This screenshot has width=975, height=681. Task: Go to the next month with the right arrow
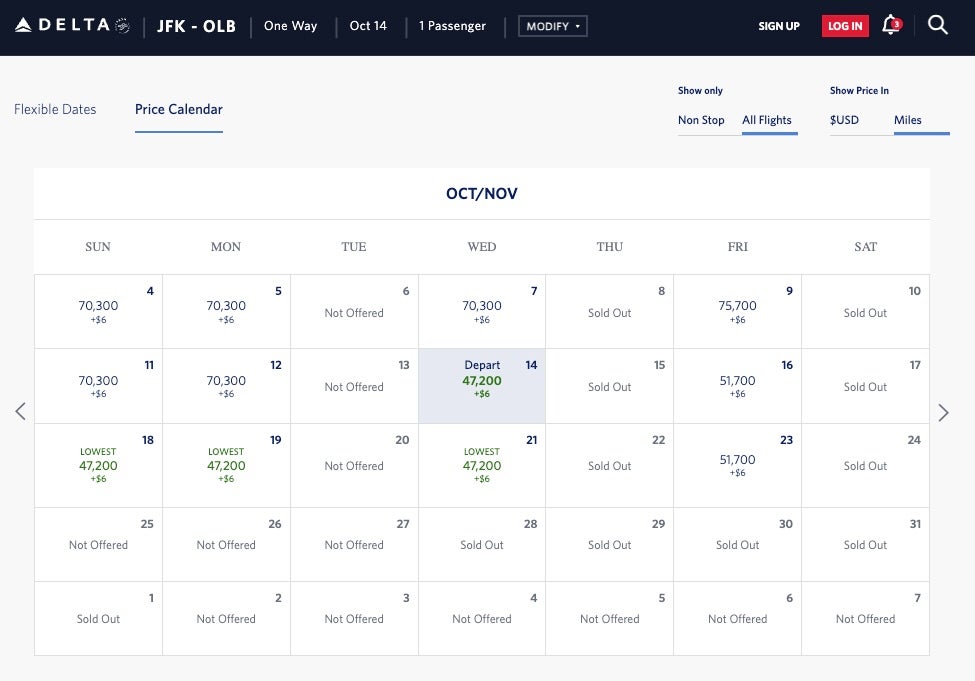[x=943, y=411]
